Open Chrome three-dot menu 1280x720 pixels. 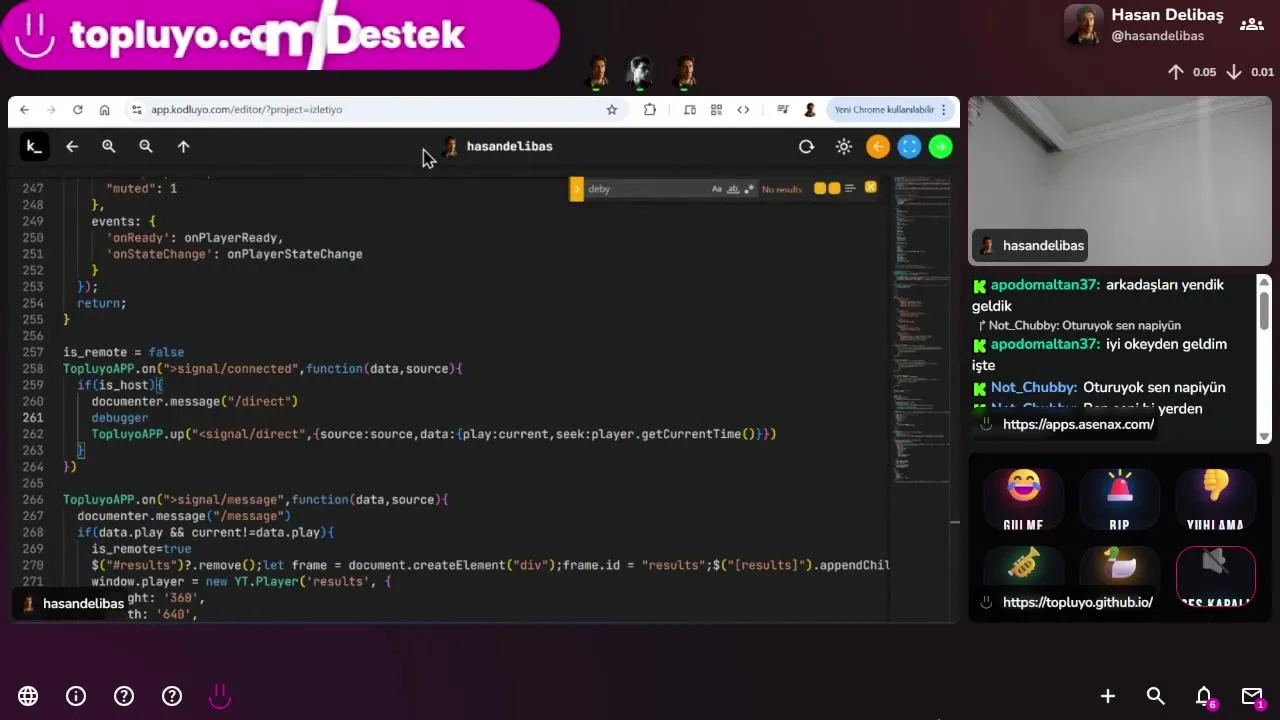(x=943, y=110)
